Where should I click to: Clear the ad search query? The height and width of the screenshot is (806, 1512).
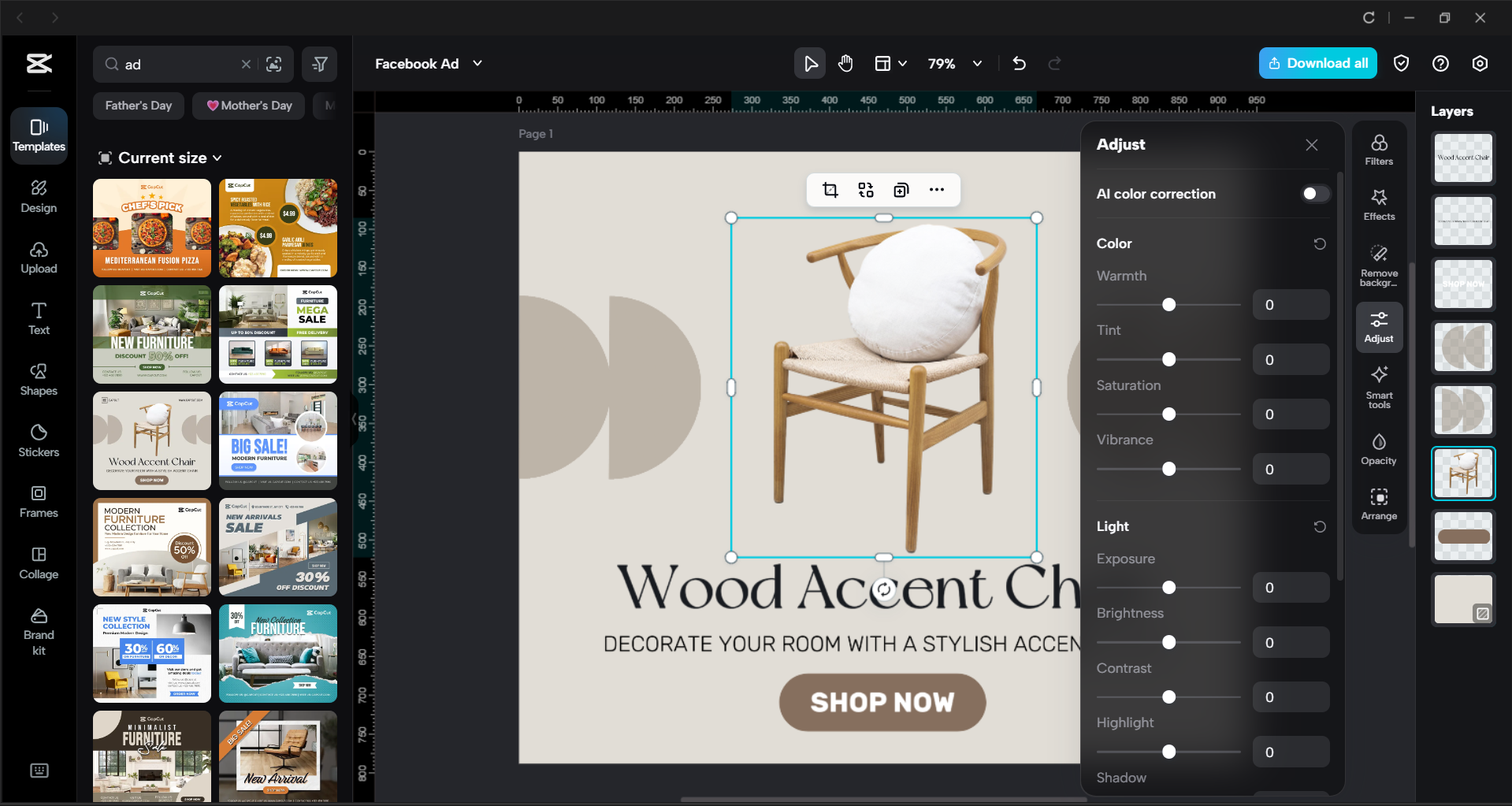pos(245,64)
